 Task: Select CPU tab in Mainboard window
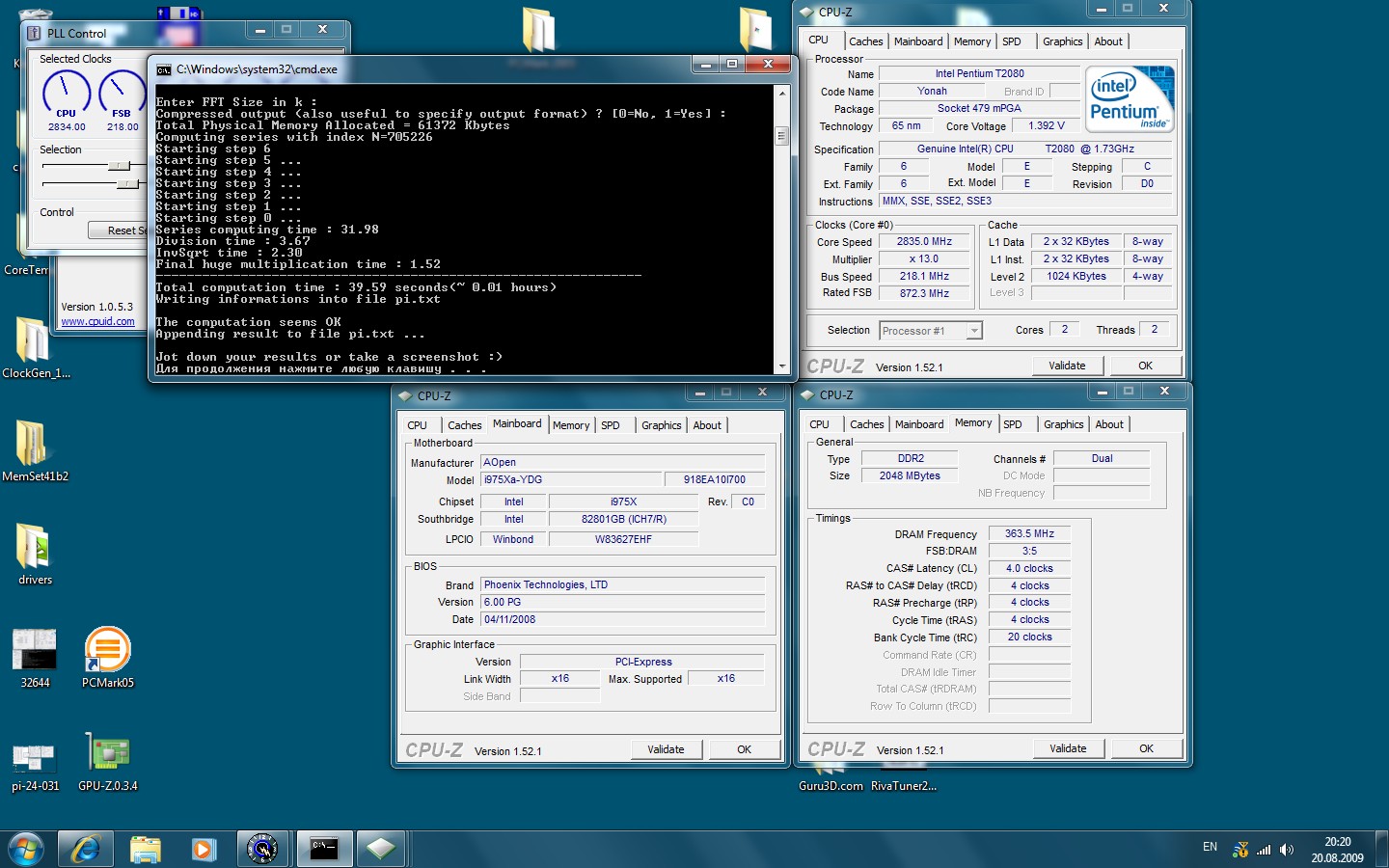coord(417,425)
